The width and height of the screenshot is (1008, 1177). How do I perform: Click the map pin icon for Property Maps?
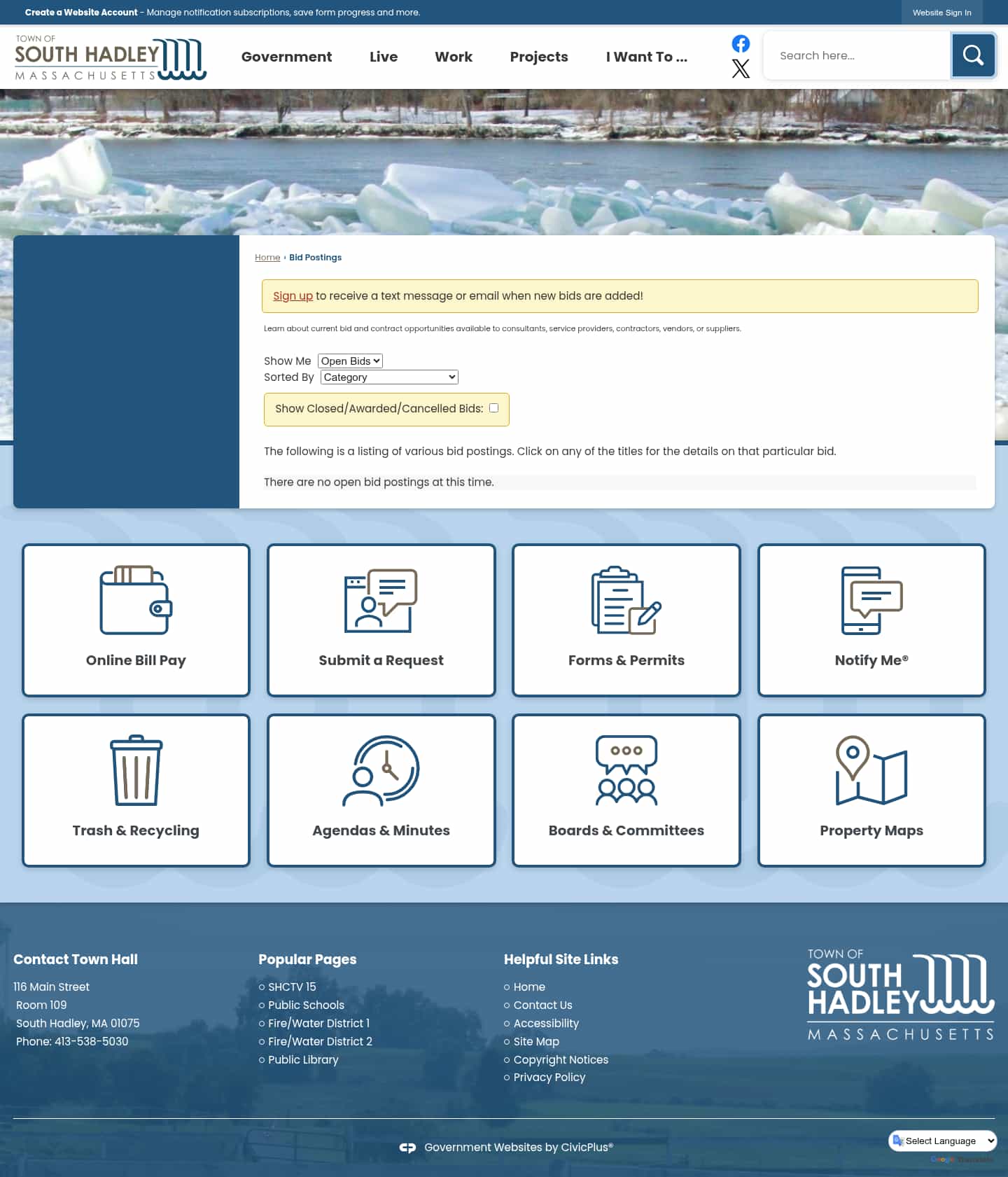(x=871, y=770)
